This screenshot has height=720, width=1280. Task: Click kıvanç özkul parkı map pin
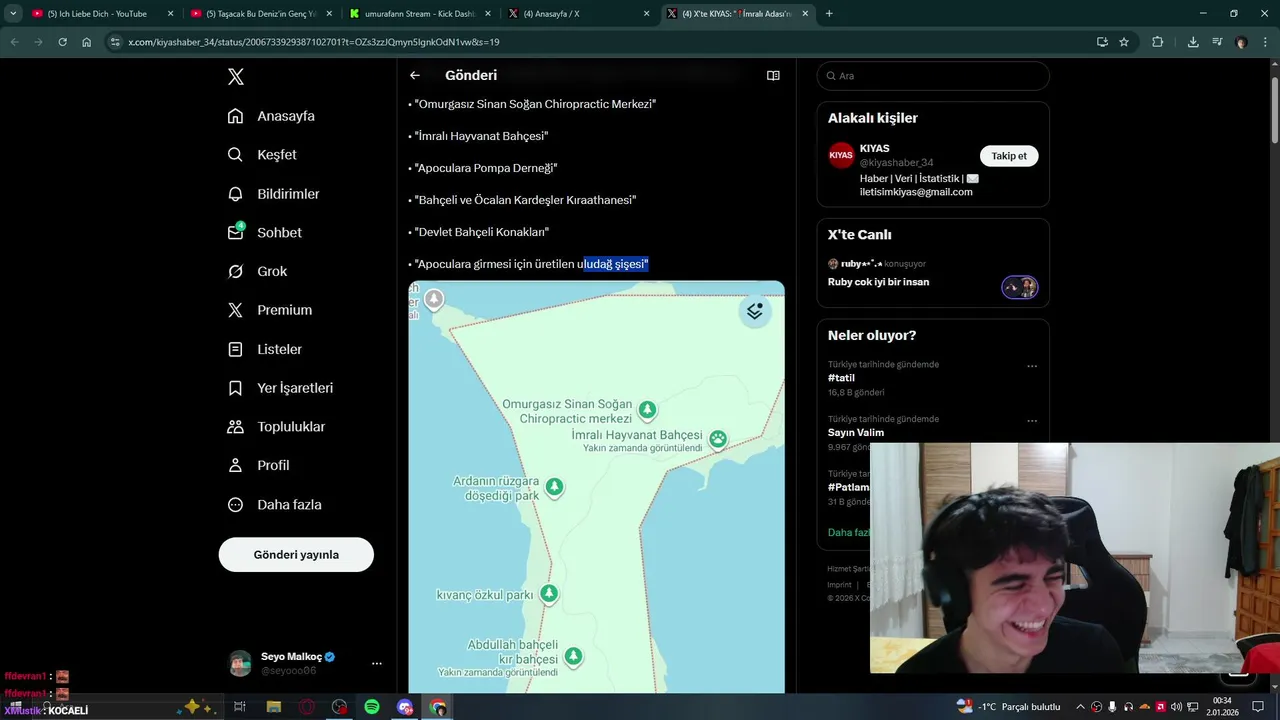tap(548, 594)
